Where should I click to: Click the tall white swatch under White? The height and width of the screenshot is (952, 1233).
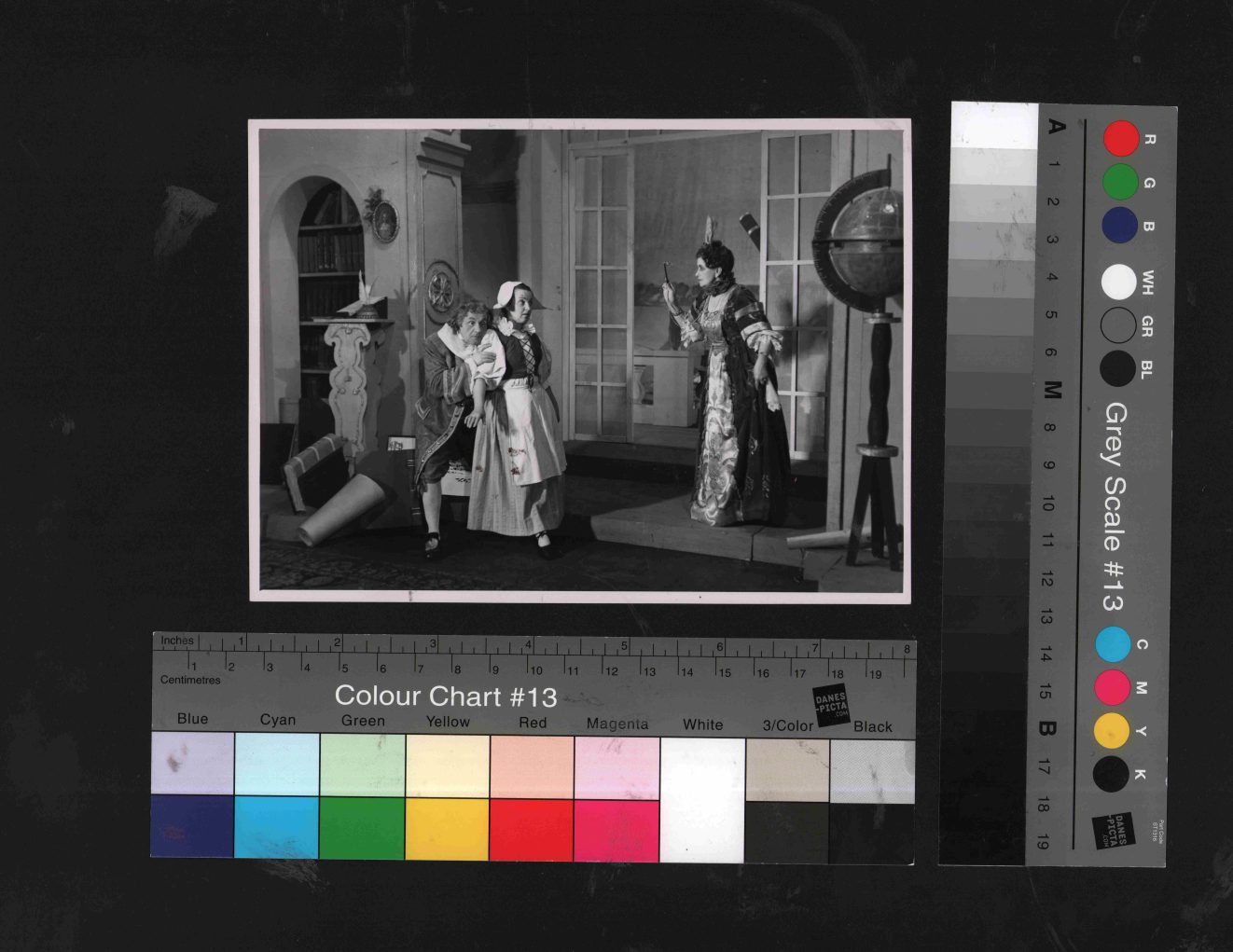click(x=702, y=800)
